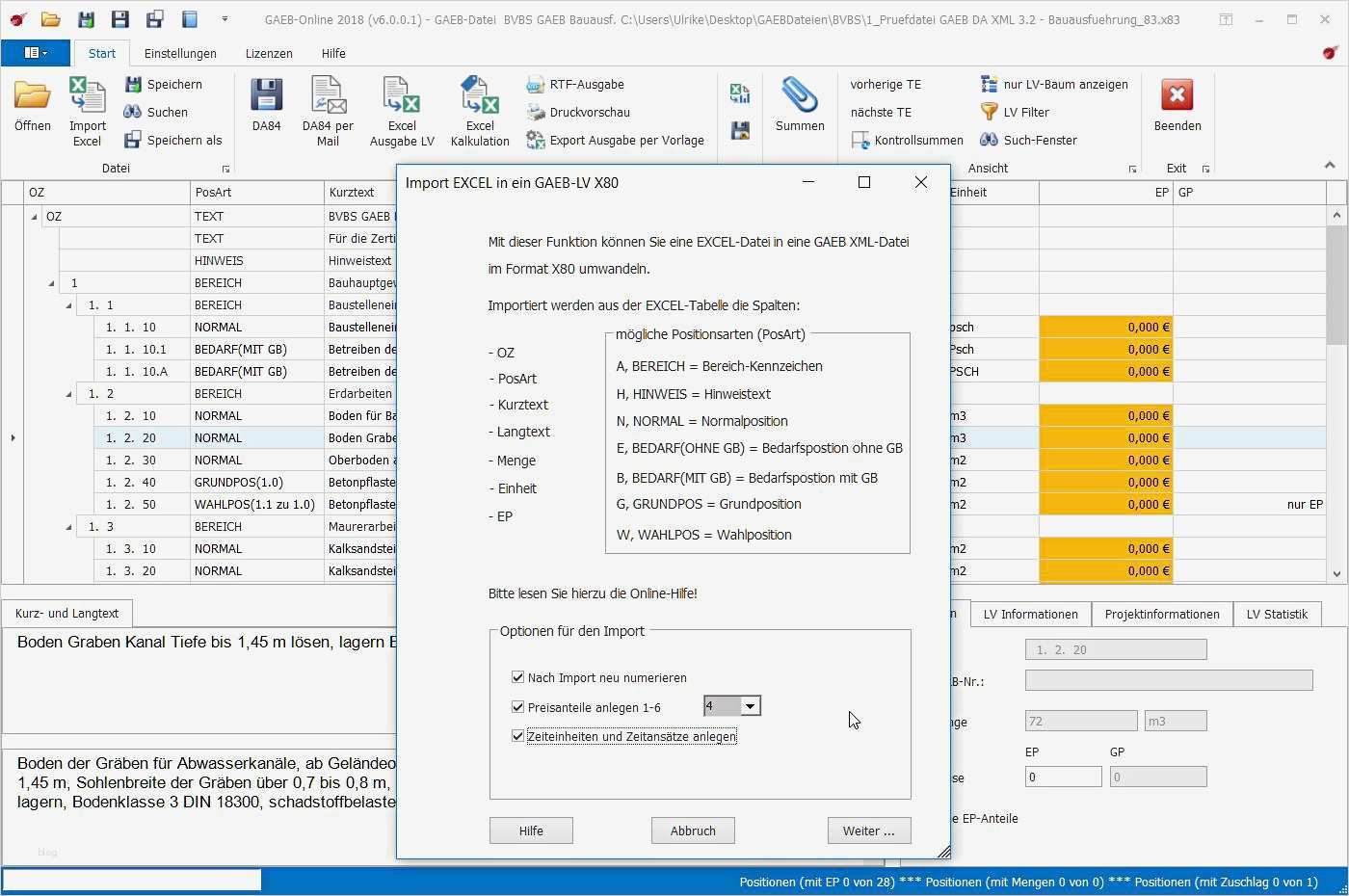The height and width of the screenshot is (896, 1349).
Task: Open the Preisanteile number dropdown
Action: (751, 705)
